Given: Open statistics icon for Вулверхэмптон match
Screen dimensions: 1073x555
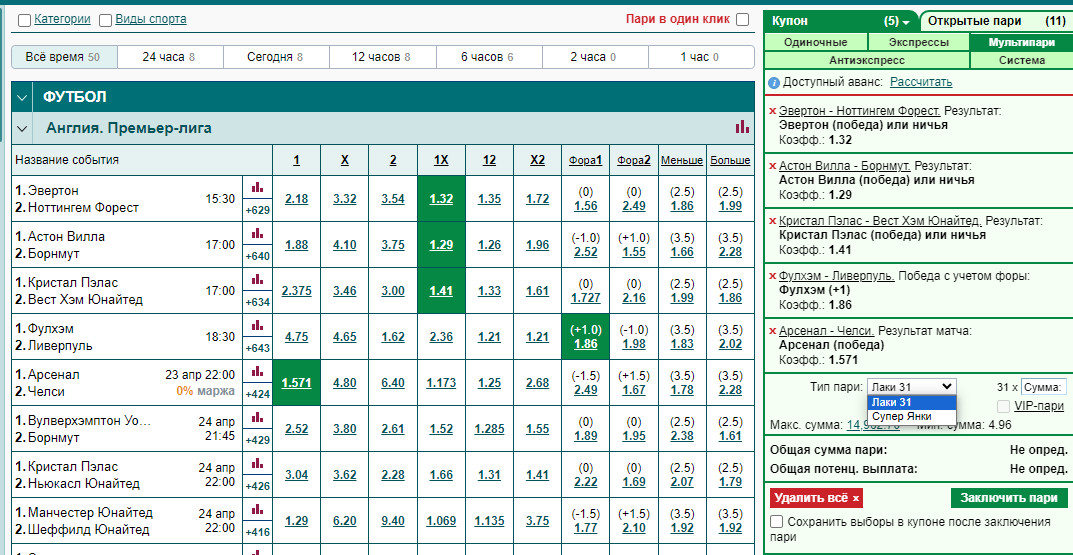Looking at the screenshot, I should pos(257,417).
